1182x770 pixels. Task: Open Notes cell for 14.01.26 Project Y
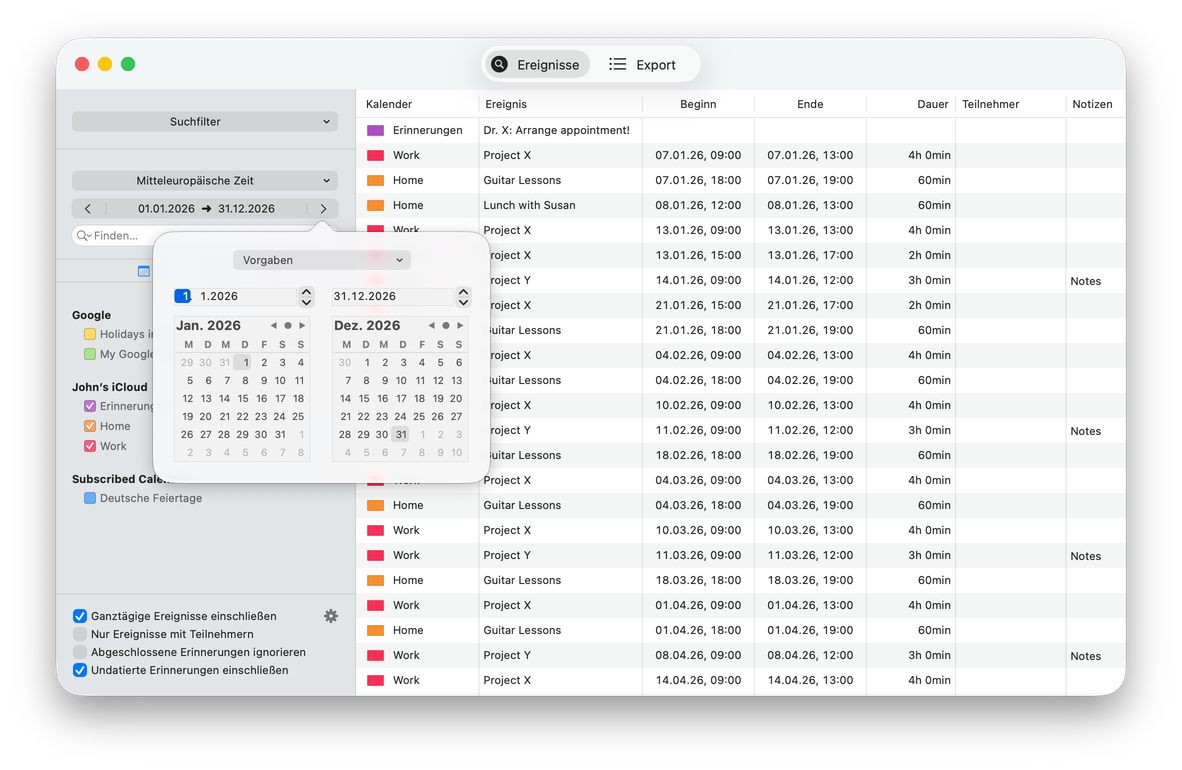(x=1086, y=281)
